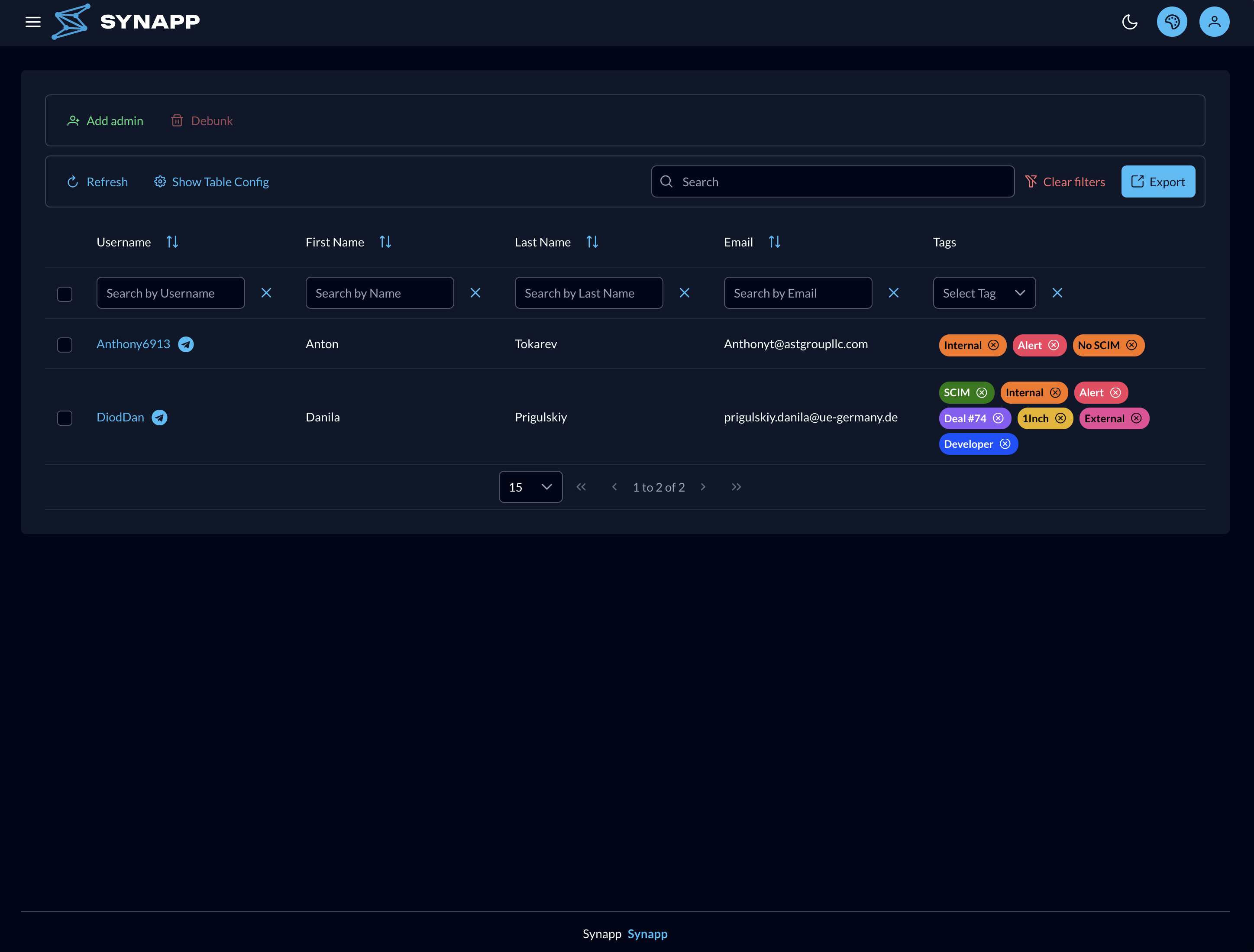Sort by Email column
The height and width of the screenshot is (952, 1254).
tap(774, 242)
